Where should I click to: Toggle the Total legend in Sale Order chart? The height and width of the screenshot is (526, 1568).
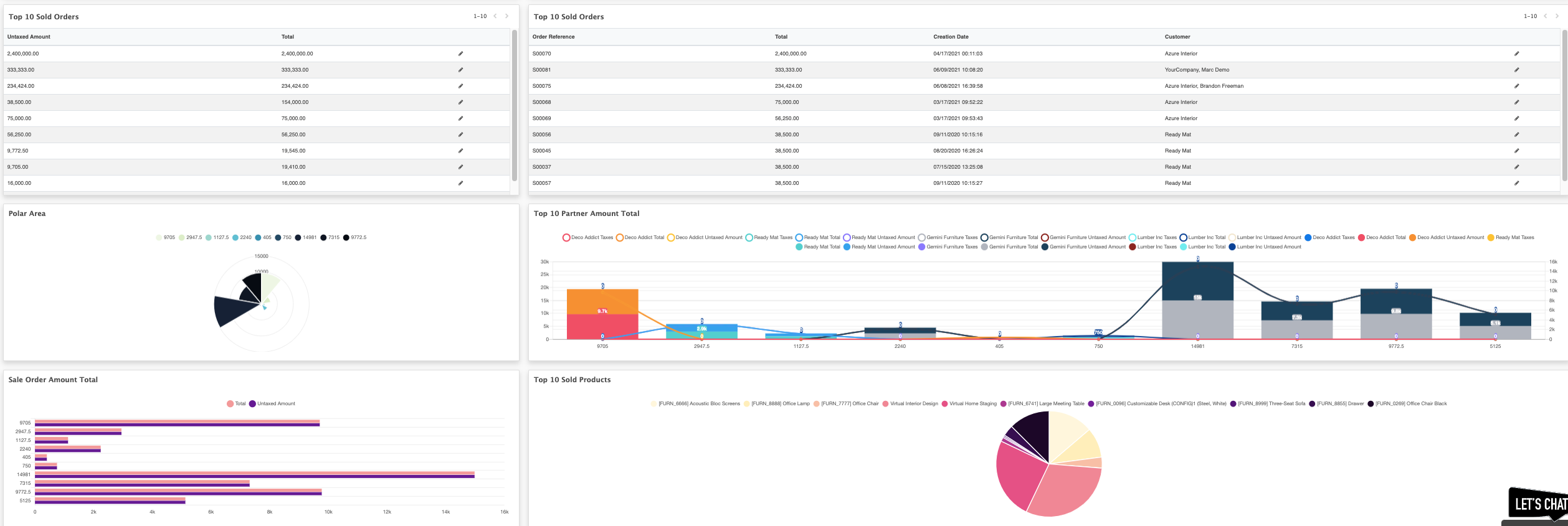(236, 403)
